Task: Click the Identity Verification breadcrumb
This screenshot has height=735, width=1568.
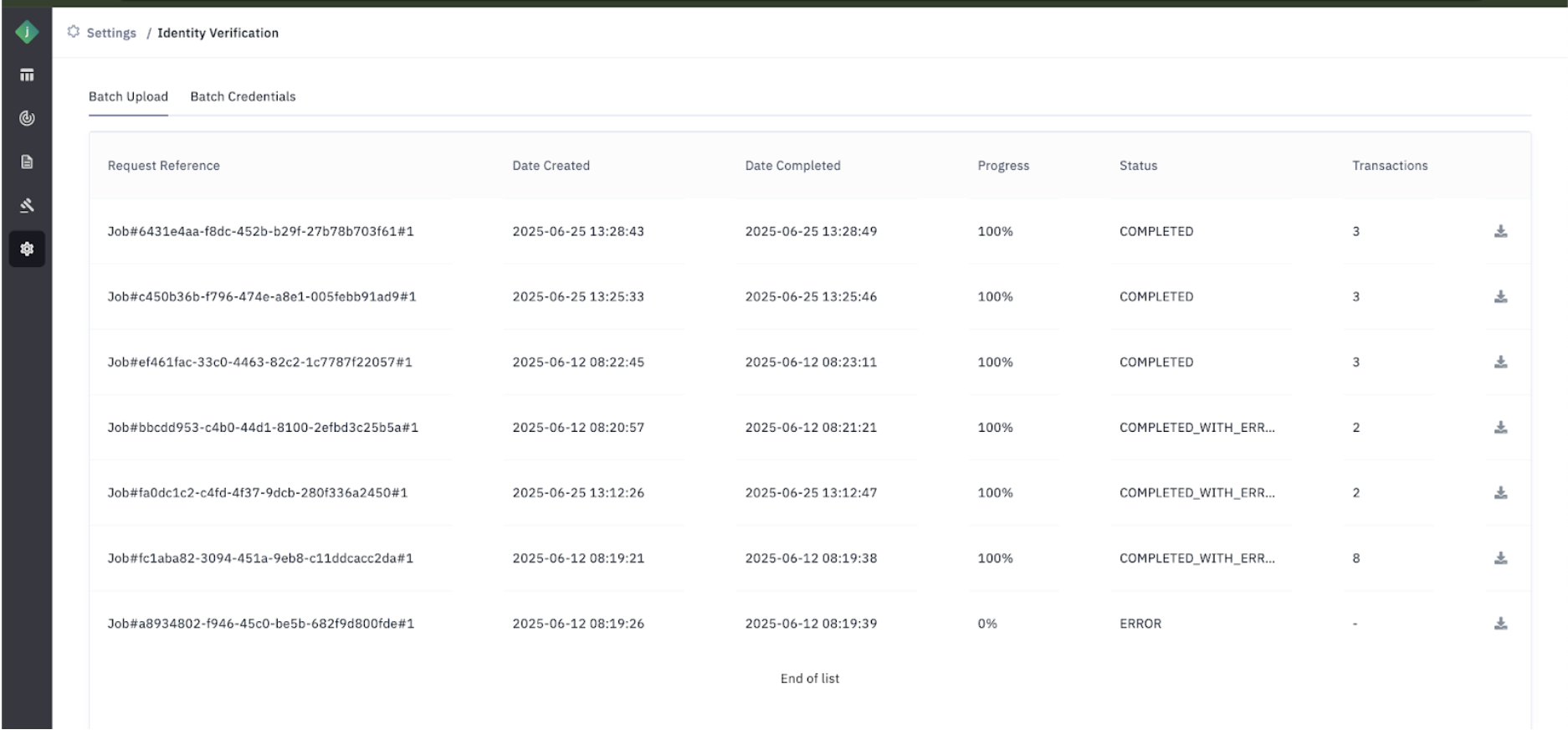Action: [218, 33]
